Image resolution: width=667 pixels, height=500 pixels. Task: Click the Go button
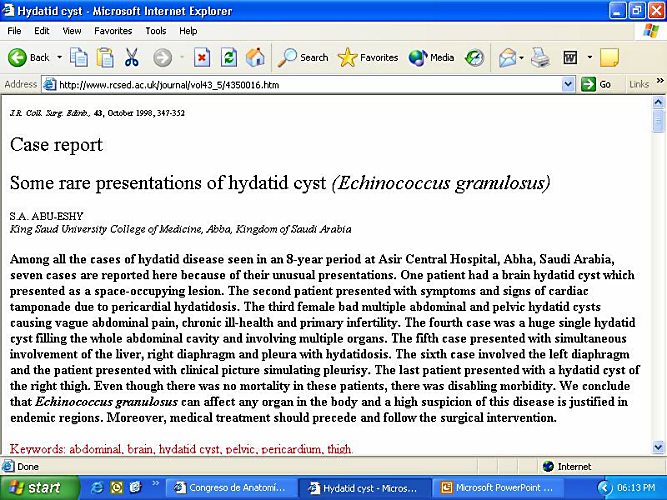[x=596, y=84]
